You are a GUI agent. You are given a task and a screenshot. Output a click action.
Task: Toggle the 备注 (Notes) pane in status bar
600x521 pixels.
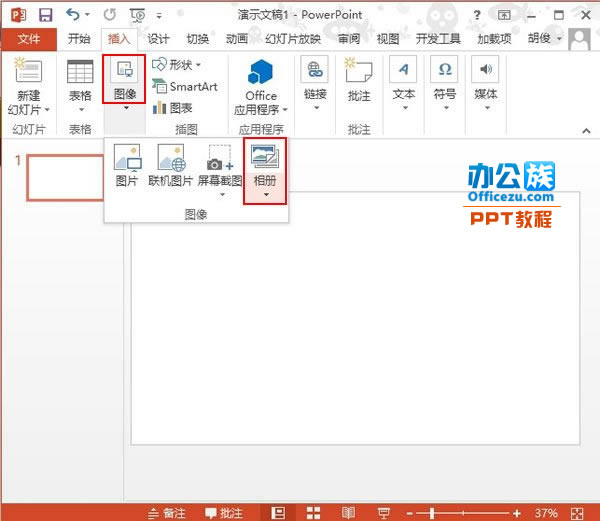point(167,513)
